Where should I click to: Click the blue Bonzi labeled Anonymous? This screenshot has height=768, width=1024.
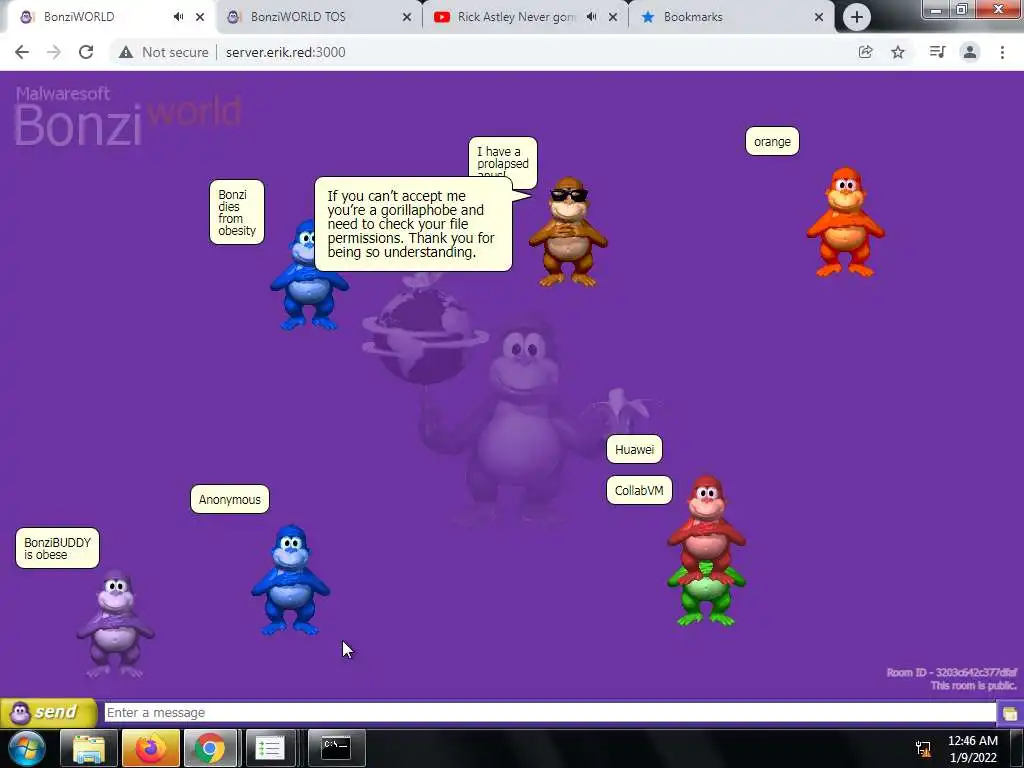pos(291,580)
